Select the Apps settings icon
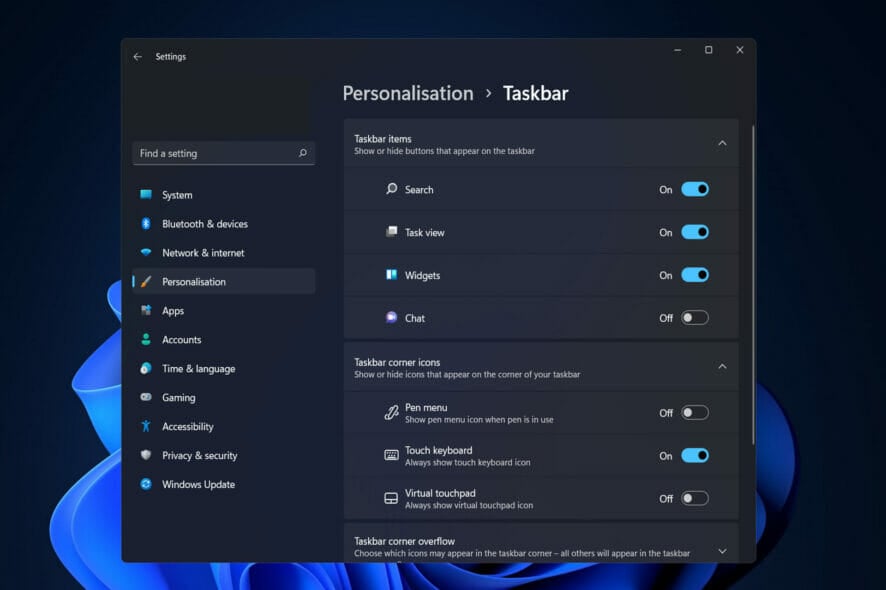The image size is (886, 590). tap(147, 310)
